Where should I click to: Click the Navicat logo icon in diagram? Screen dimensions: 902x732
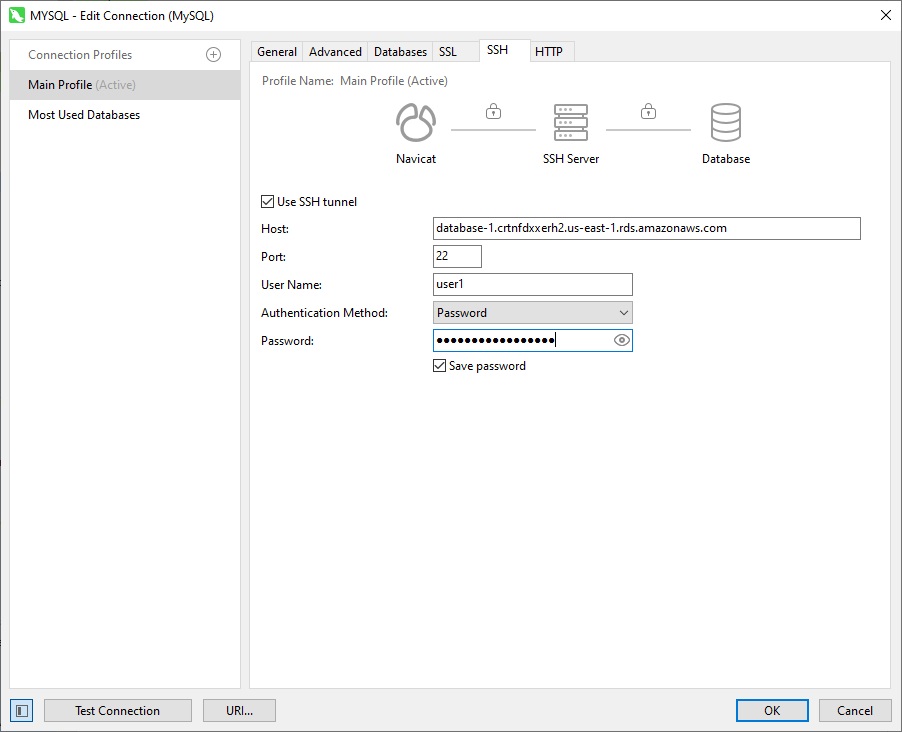point(416,122)
